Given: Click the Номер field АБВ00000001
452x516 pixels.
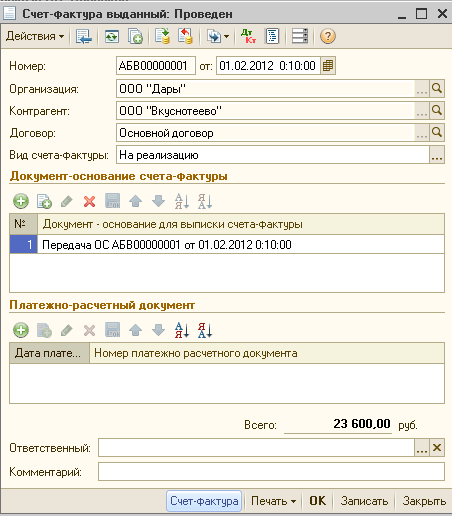Looking at the screenshot, I should tap(156, 66).
